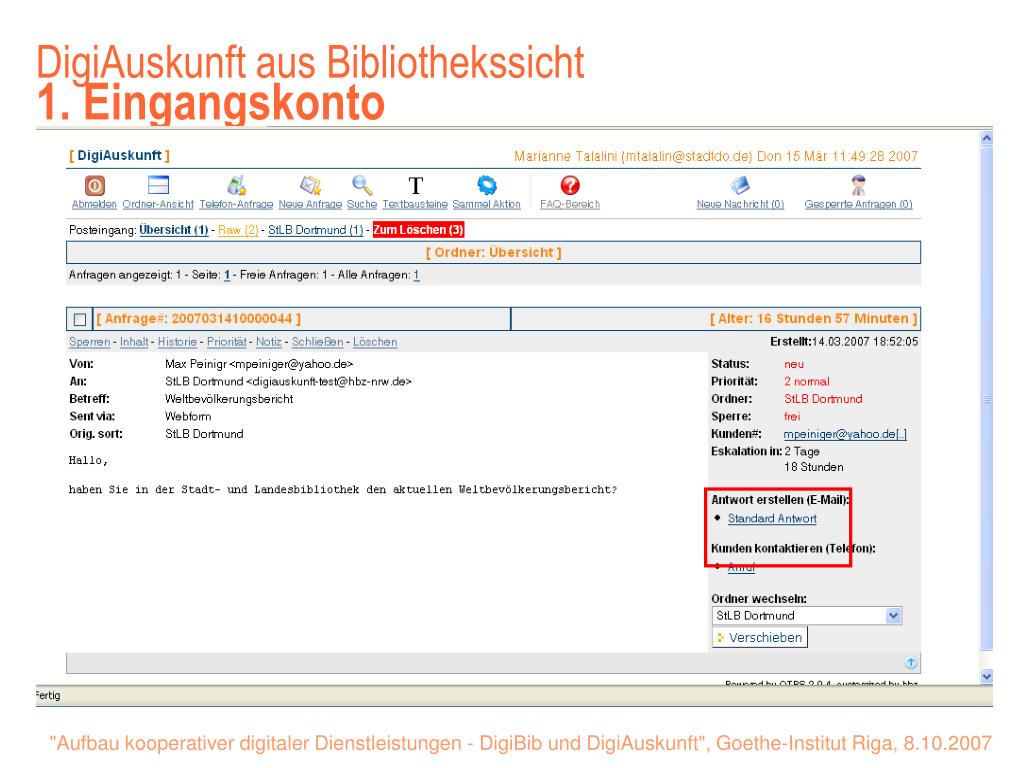Click the Anfrage# 2007031410000044 header
The image size is (1024, 768).
tap(199, 319)
